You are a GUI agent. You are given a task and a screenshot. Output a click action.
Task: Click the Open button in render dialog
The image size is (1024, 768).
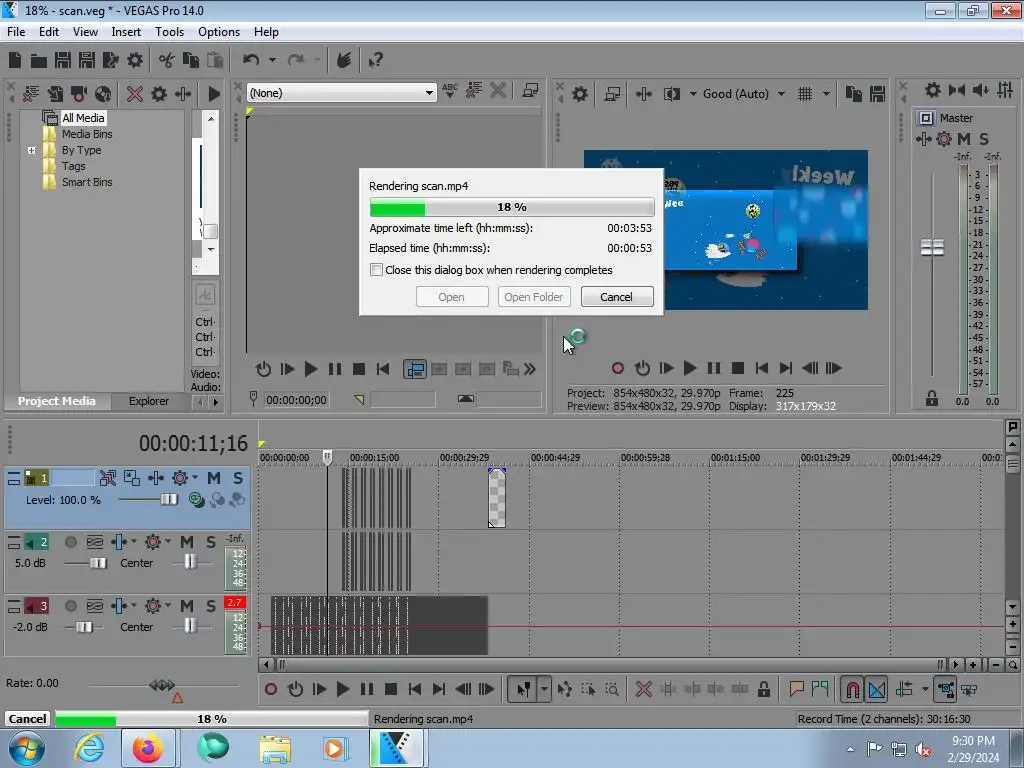pos(451,297)
